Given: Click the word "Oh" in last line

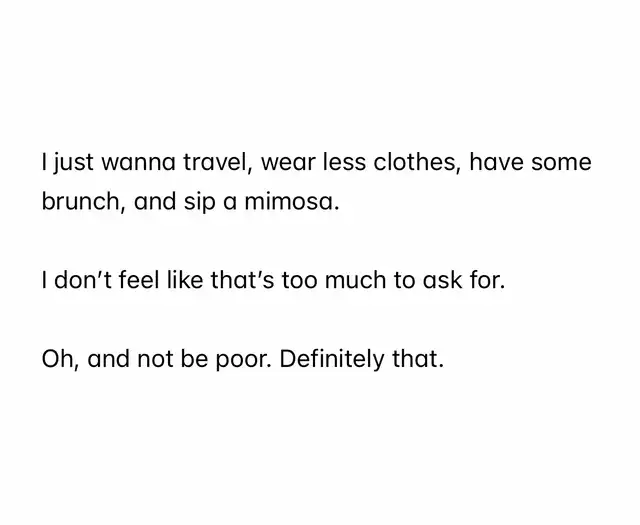Looking at the screenshot, I should [59, 359].
